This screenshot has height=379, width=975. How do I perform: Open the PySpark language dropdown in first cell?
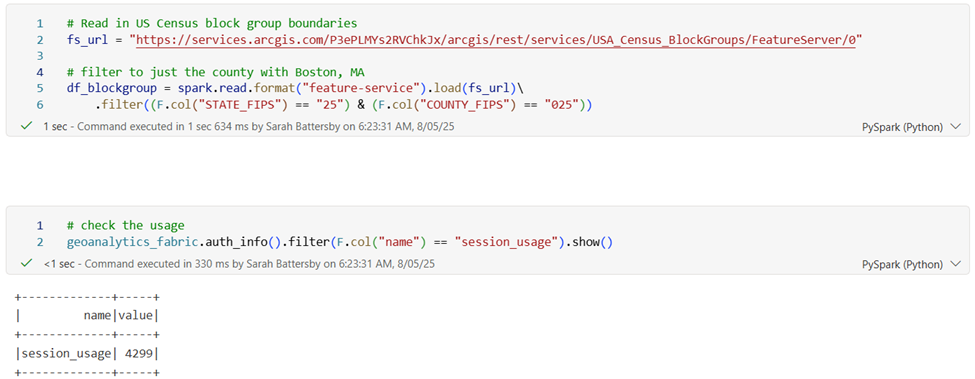click(912, 127)
